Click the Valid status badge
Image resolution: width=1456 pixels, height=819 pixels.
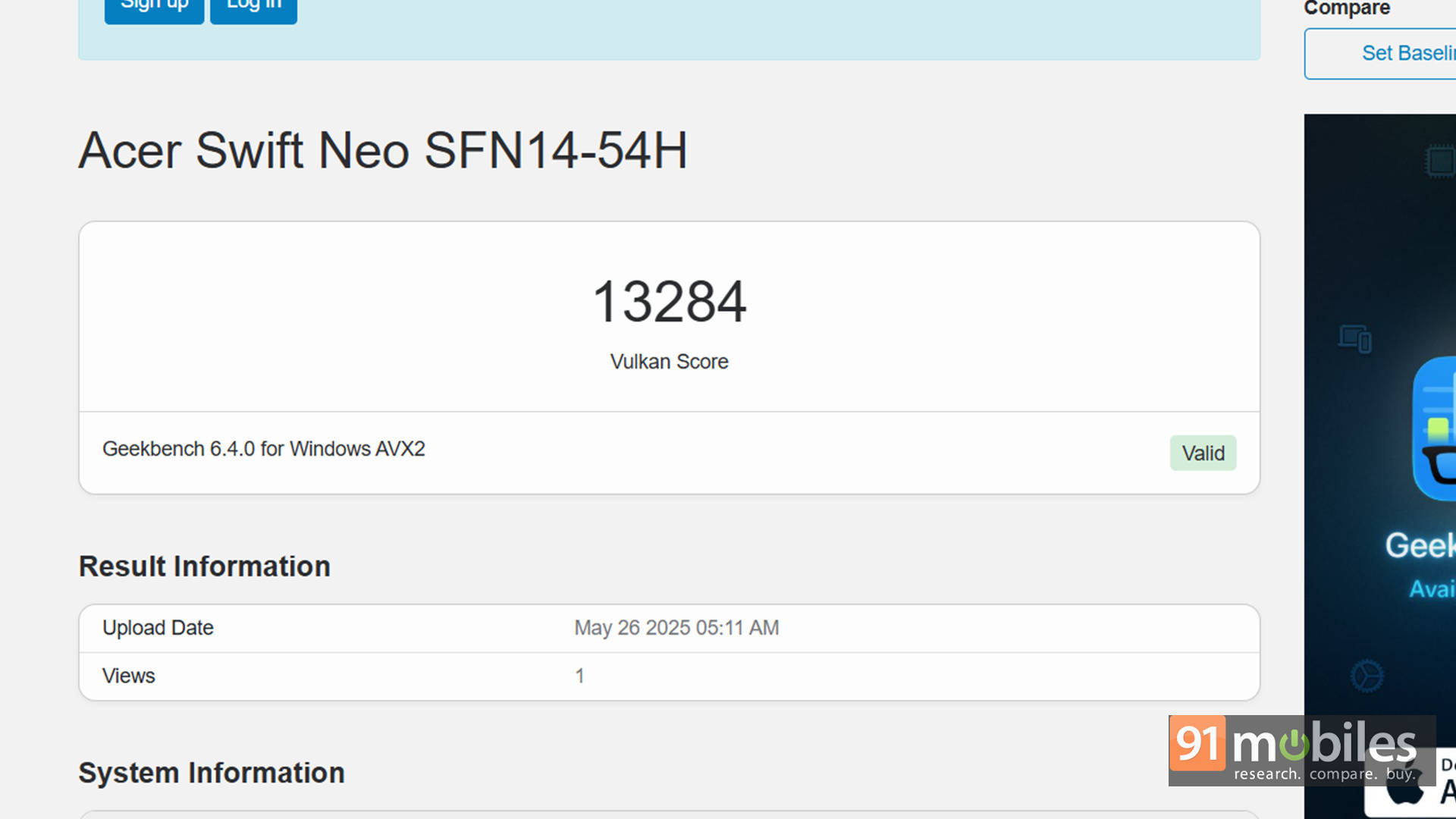pos(1203,453)
